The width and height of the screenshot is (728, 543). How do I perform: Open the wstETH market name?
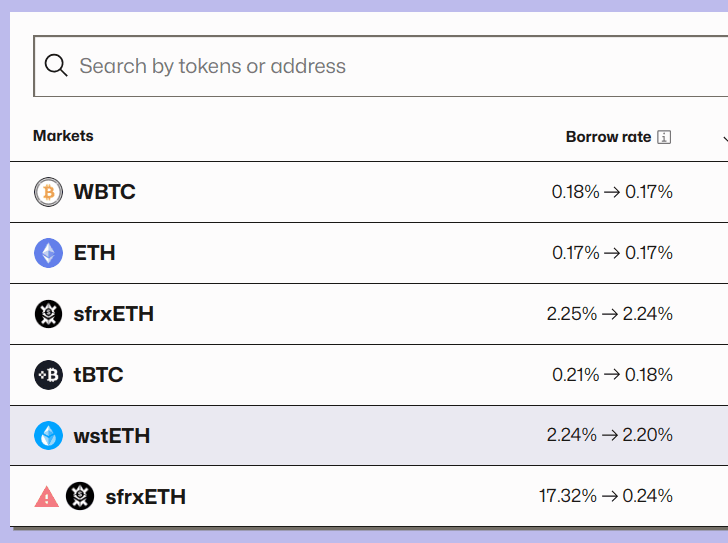[112, 436]
